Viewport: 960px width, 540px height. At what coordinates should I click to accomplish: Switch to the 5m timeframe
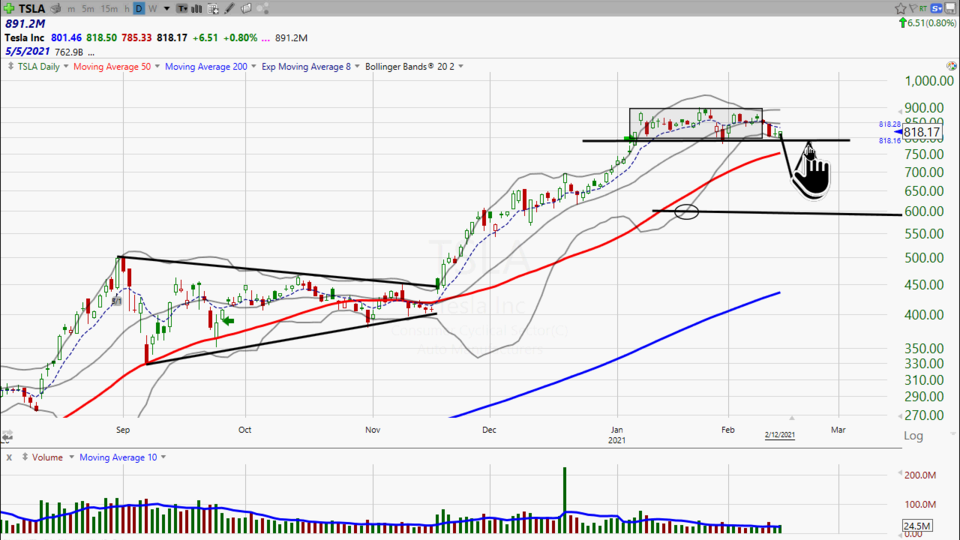88,9
